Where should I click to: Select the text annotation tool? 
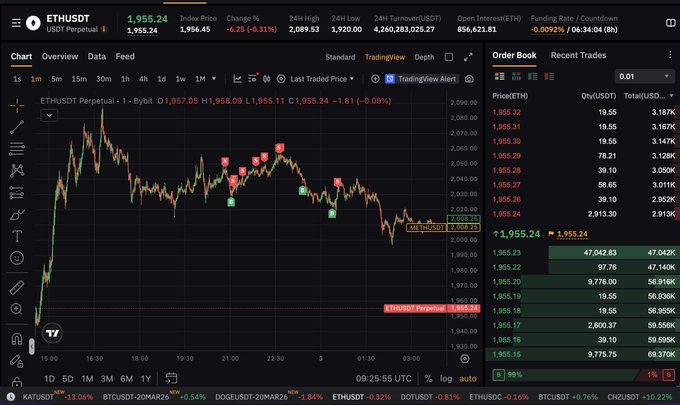click(16, 236)
